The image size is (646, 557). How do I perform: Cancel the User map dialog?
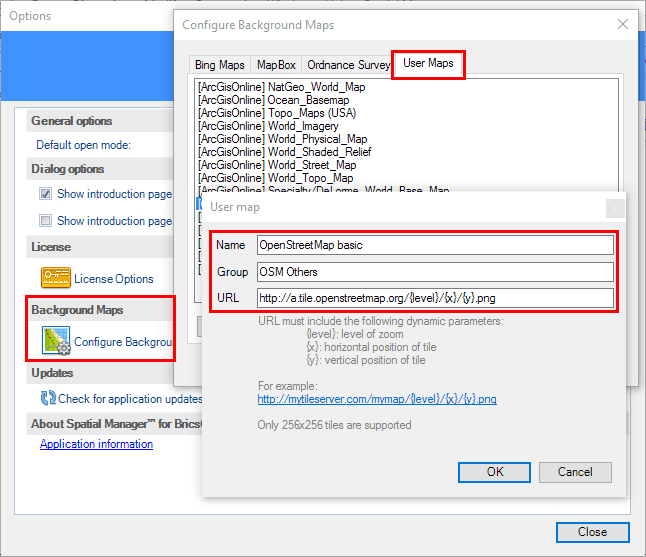(x=575, y=472)
